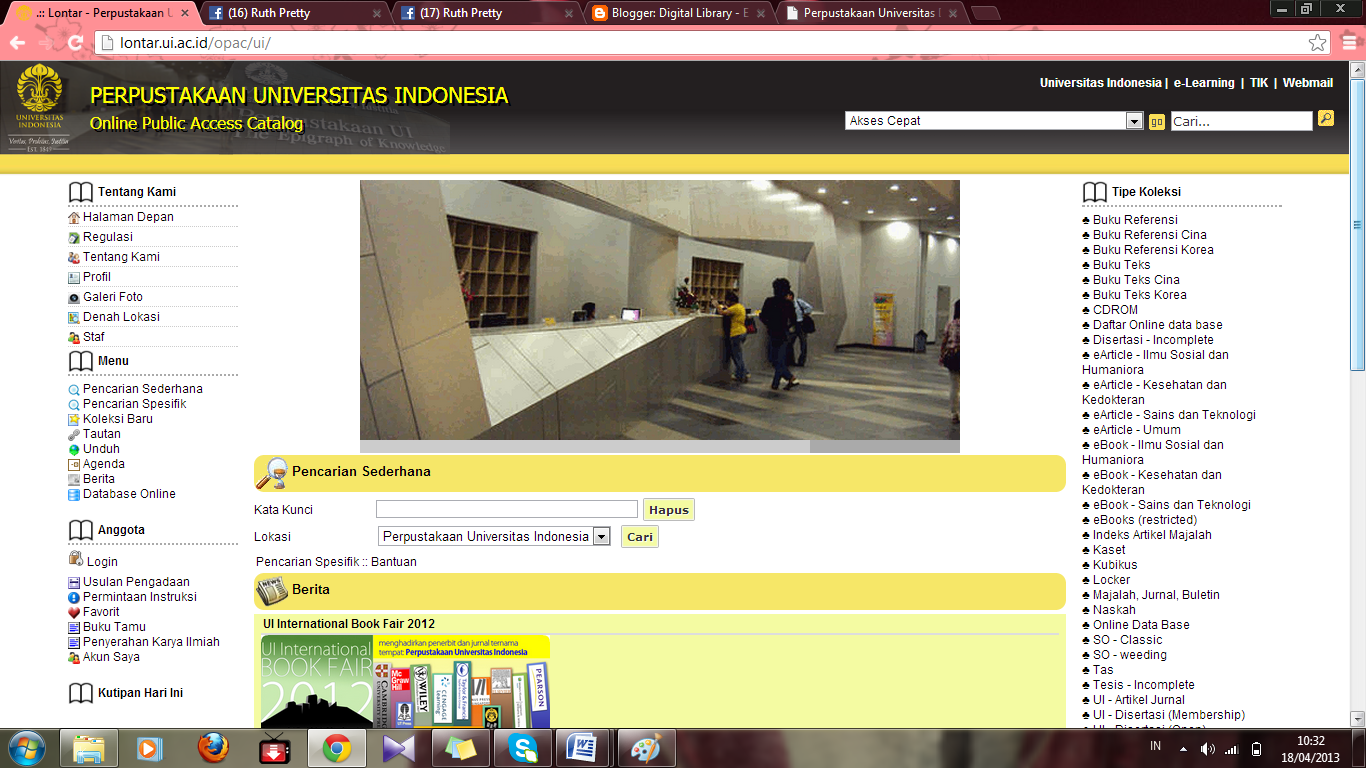Click the Cari search button
1366x768 pixels.
(639, 536)
